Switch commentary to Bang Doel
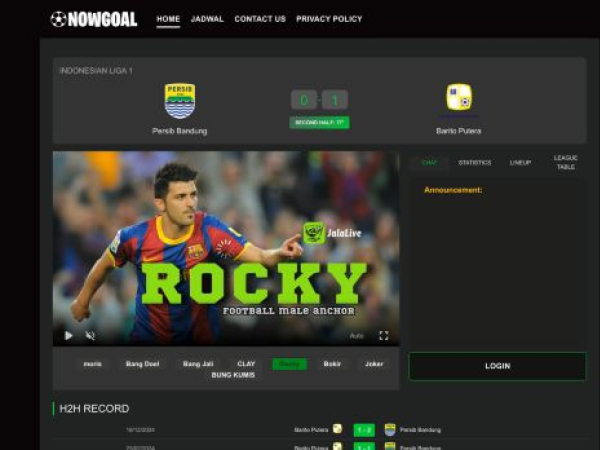600x450 pixels. point(142,364)
